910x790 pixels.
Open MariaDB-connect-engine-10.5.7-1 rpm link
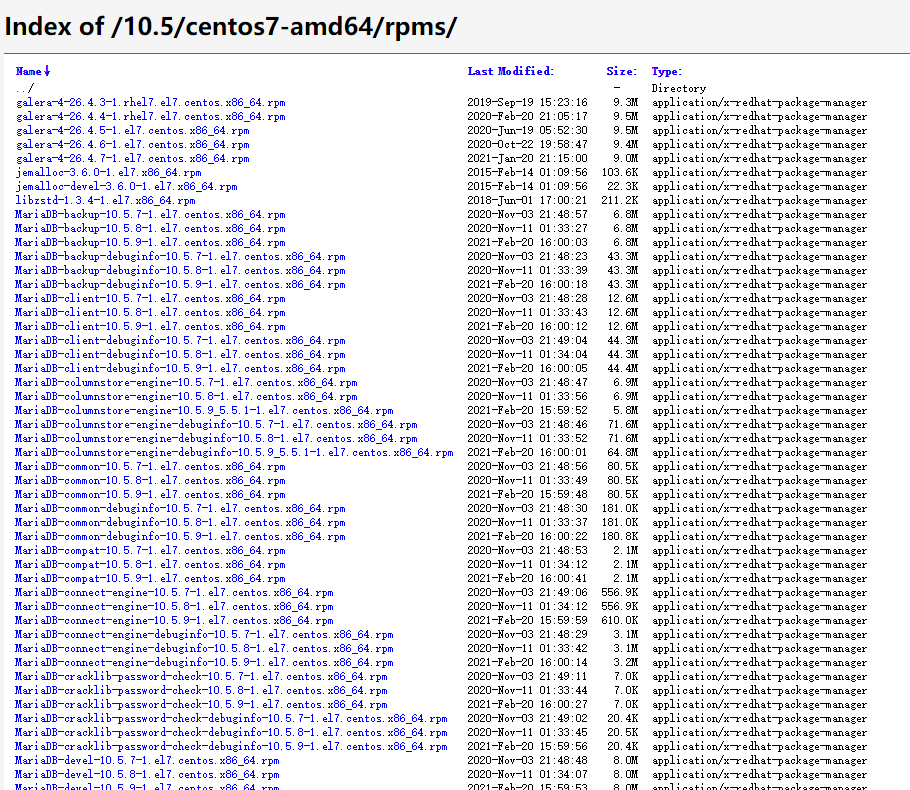click(x=174, y=593)
